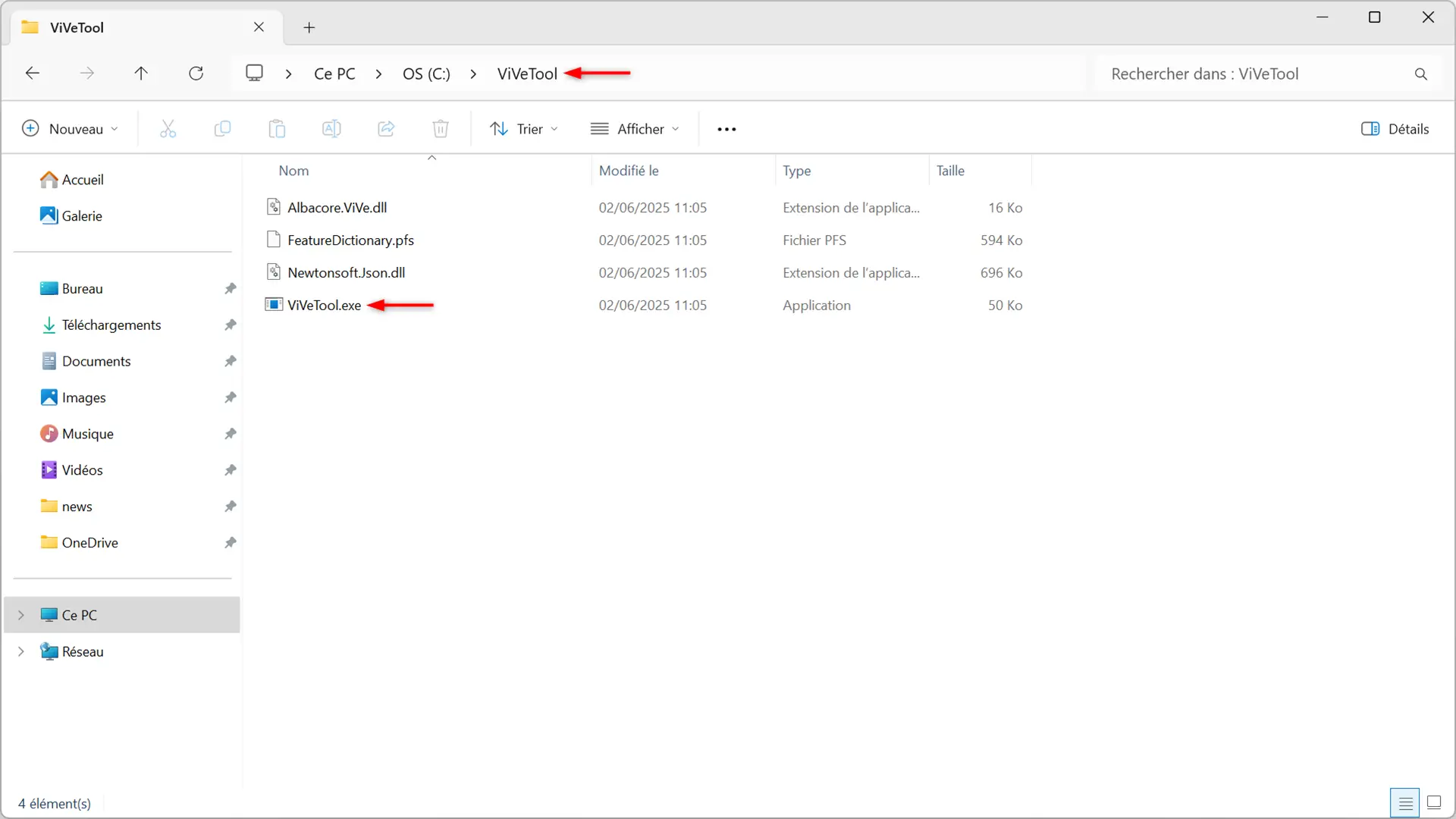Open the three-dots more options menu

pyautogui.click(x=726, y=130)
